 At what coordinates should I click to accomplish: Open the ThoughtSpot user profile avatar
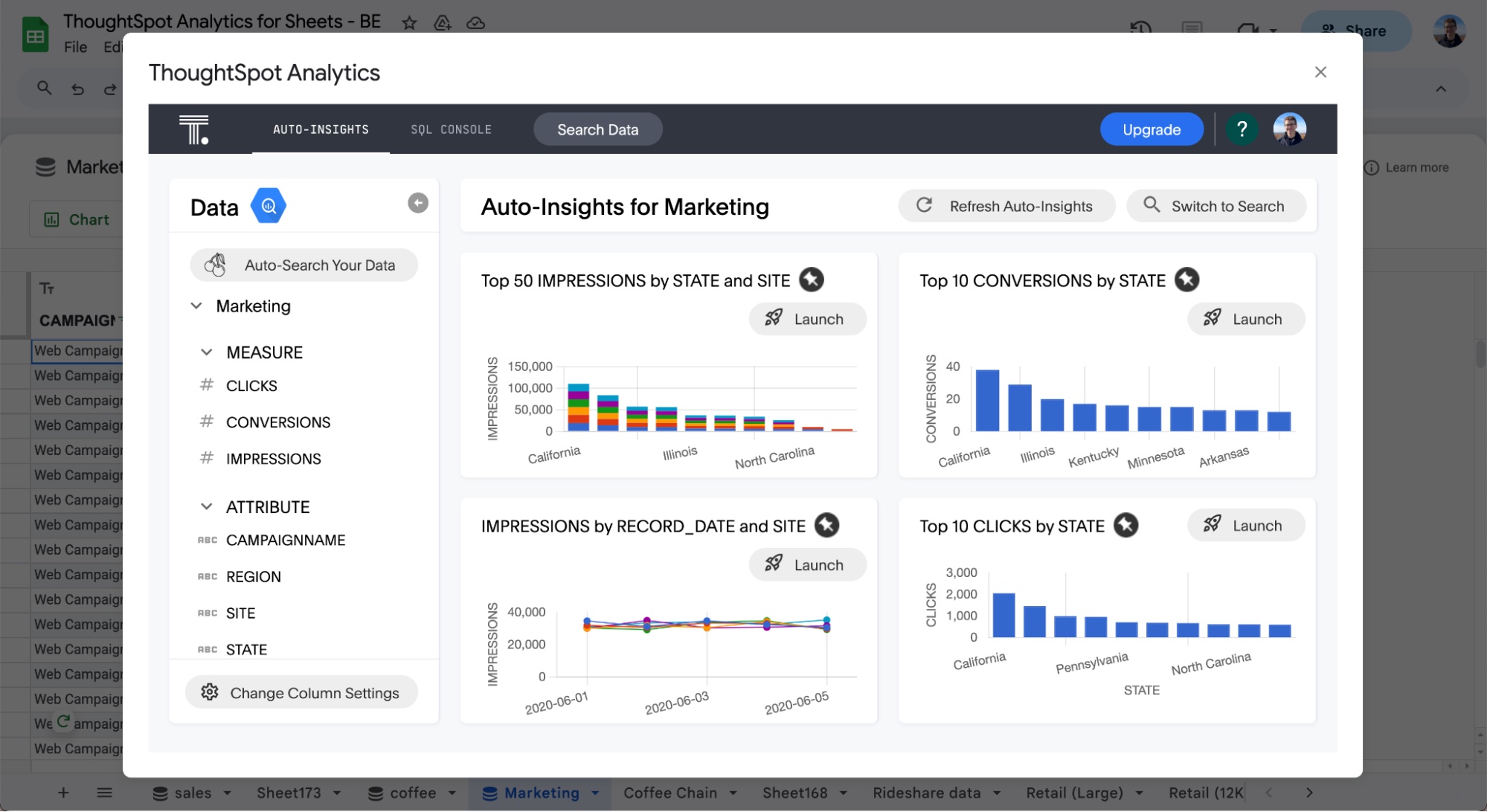(x=1289, y=129)
